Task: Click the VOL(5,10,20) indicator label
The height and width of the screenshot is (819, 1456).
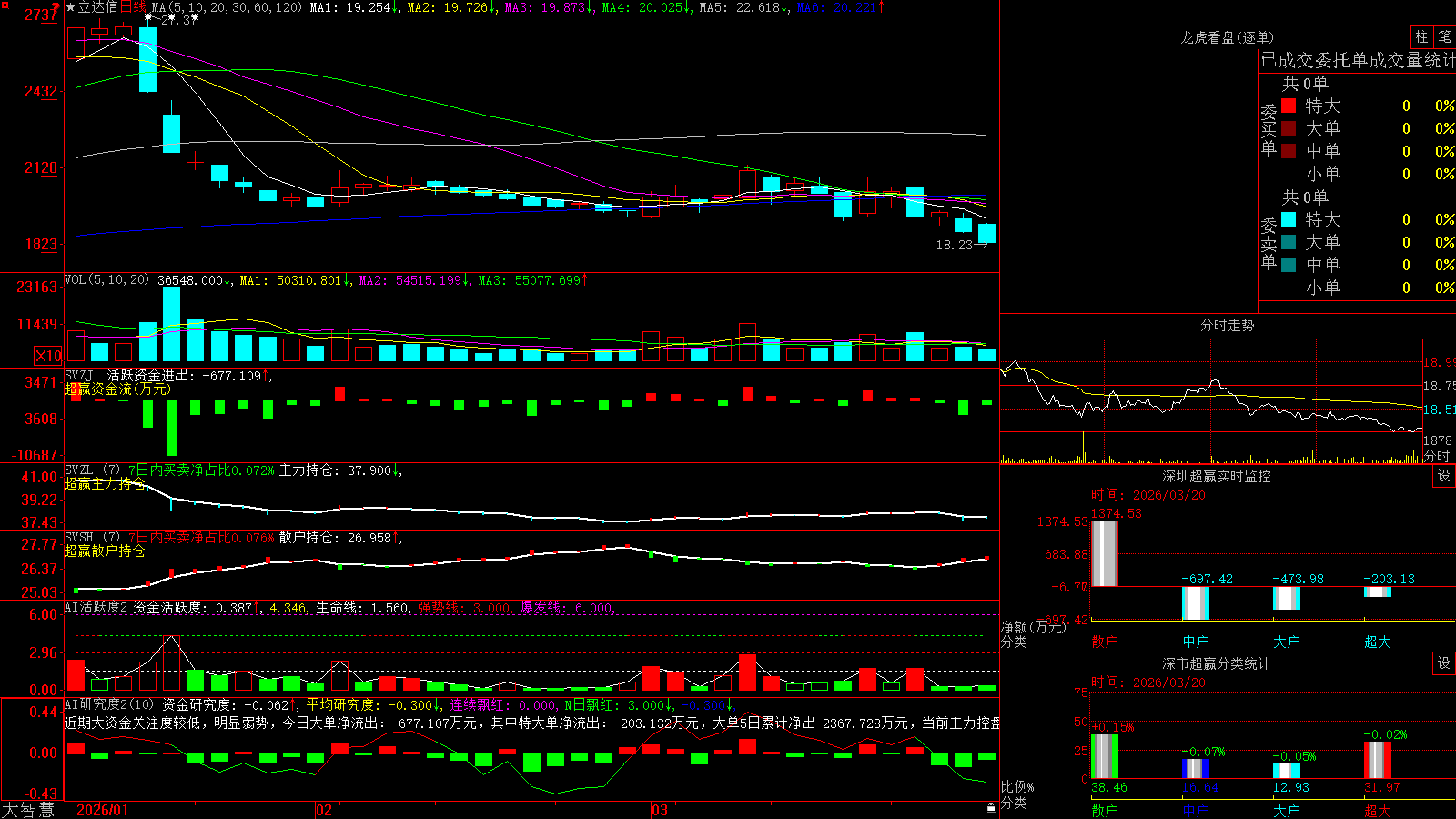Action: pos(106,280)
